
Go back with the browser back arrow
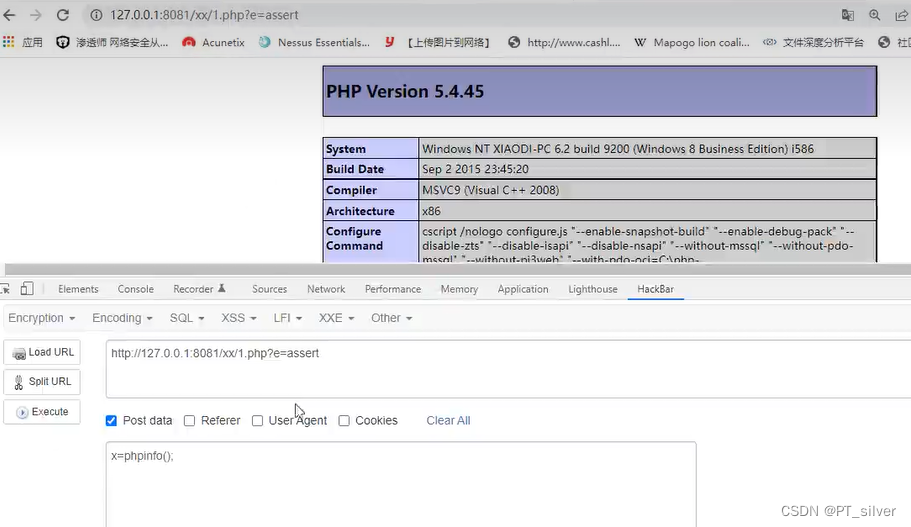tap(9, 15)
